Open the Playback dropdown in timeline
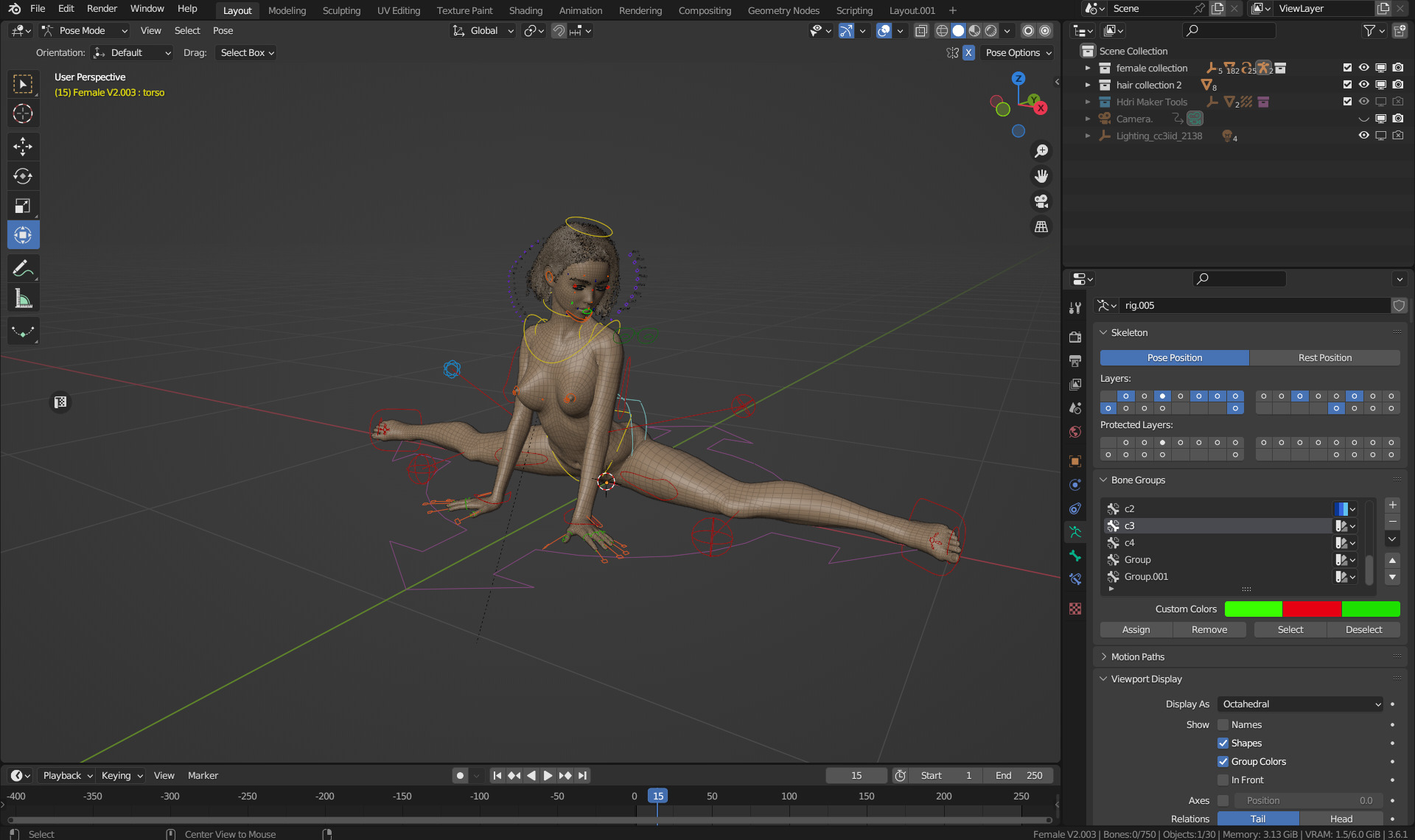 point(67,776)
